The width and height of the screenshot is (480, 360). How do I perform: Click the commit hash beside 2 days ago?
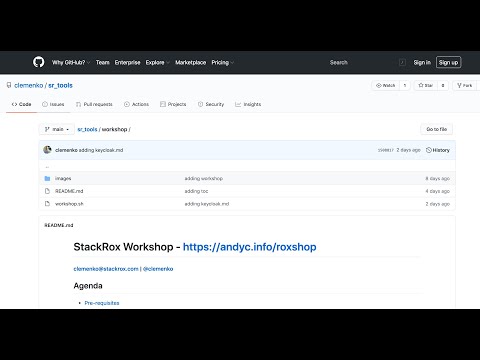[x=386, y=150]
